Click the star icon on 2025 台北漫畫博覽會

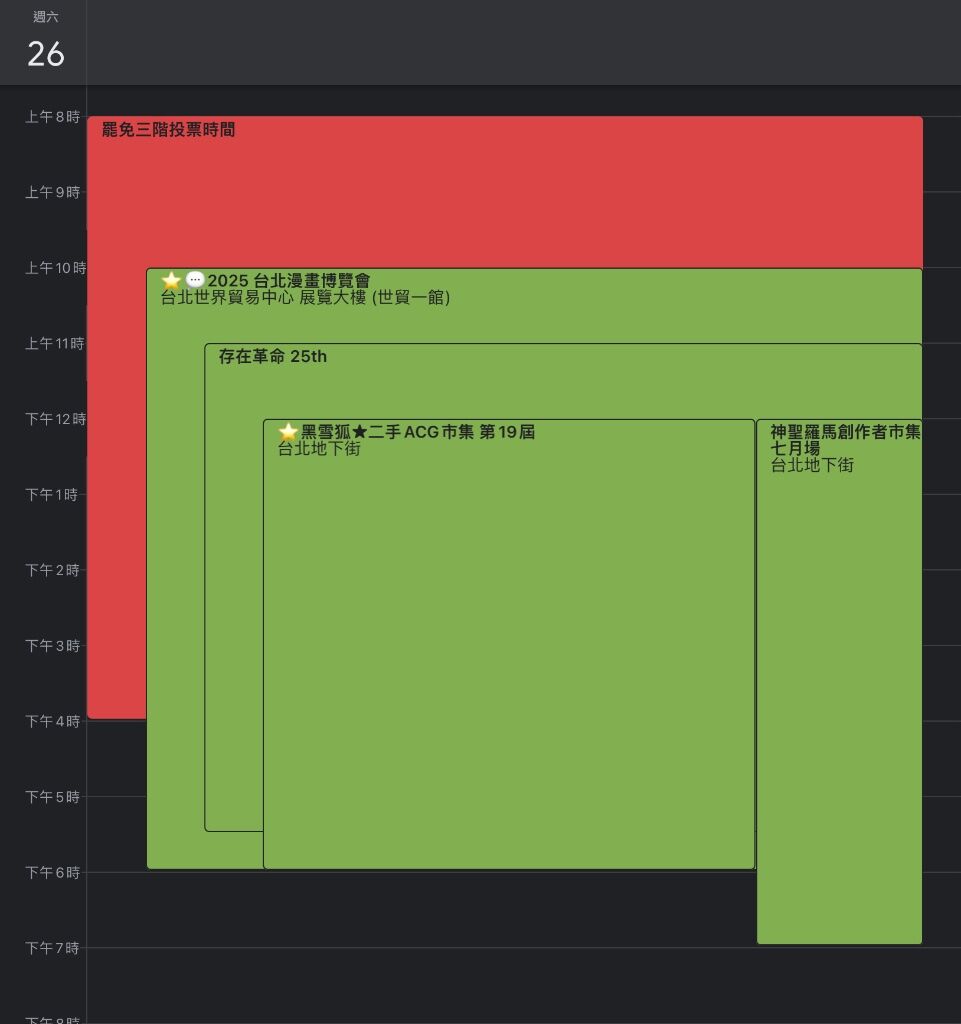(171, 281)
